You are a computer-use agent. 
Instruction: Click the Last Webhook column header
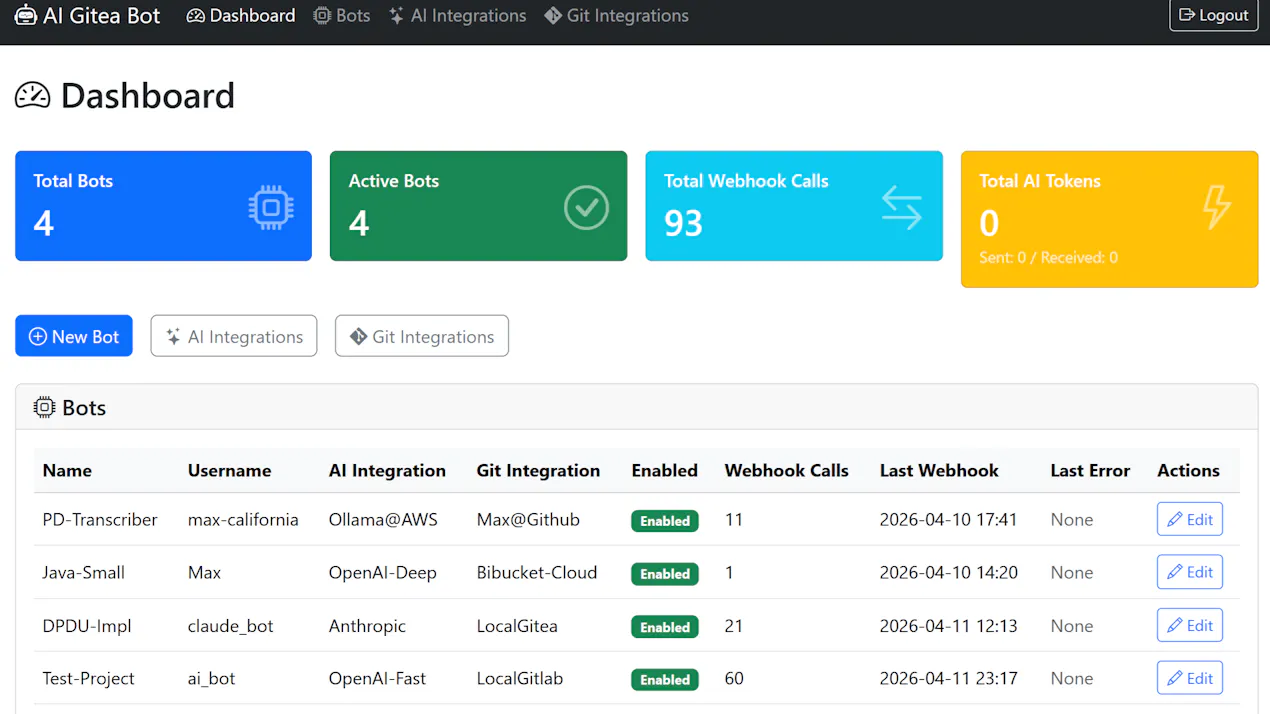tap(939, 470)
